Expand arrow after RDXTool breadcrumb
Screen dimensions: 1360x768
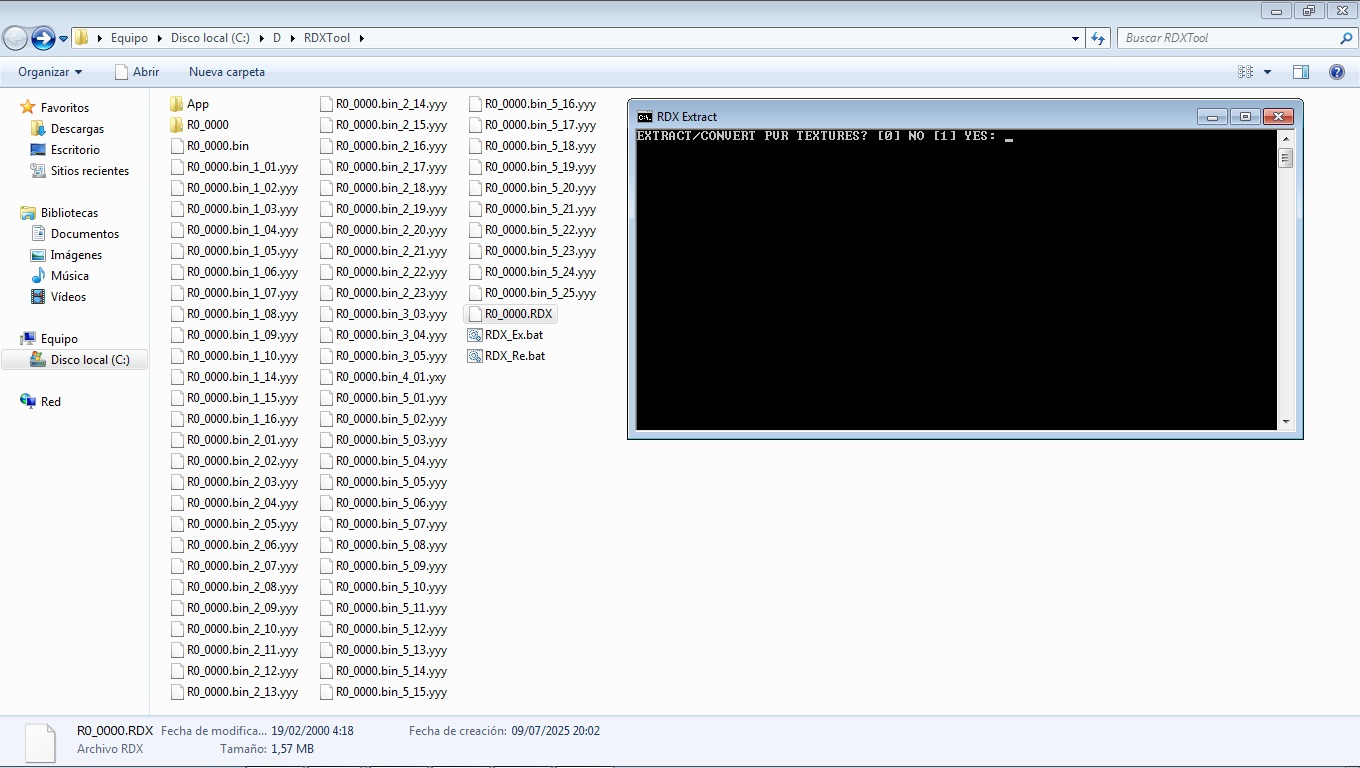[x=361, y=38]
